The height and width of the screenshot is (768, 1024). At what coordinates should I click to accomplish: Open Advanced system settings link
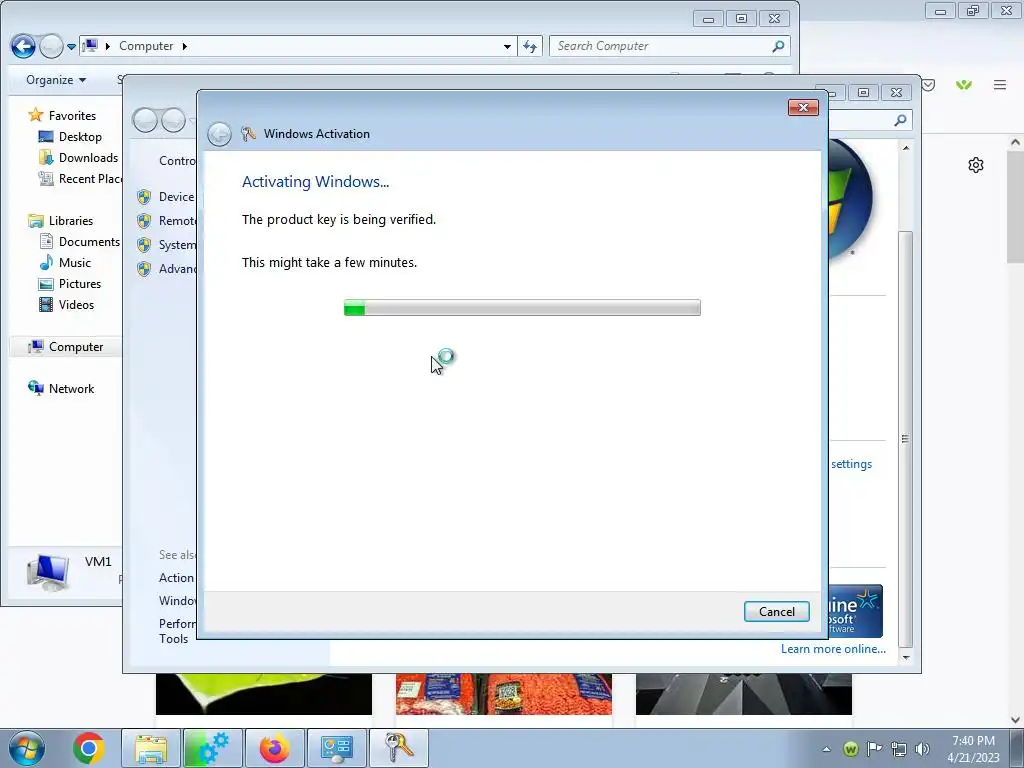tap(177, 268)
